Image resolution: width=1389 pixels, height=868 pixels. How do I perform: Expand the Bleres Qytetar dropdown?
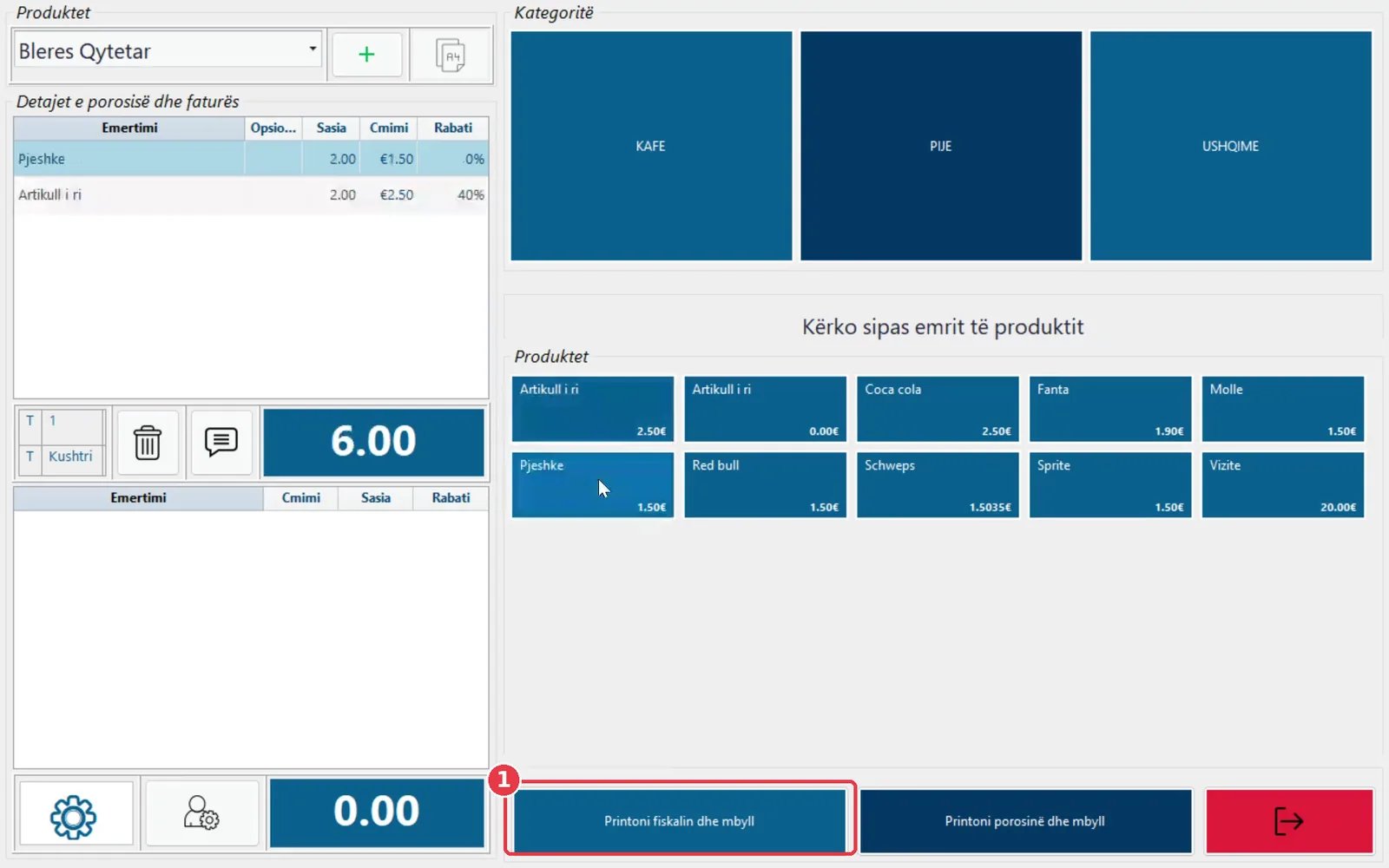[x=313, y=49]
